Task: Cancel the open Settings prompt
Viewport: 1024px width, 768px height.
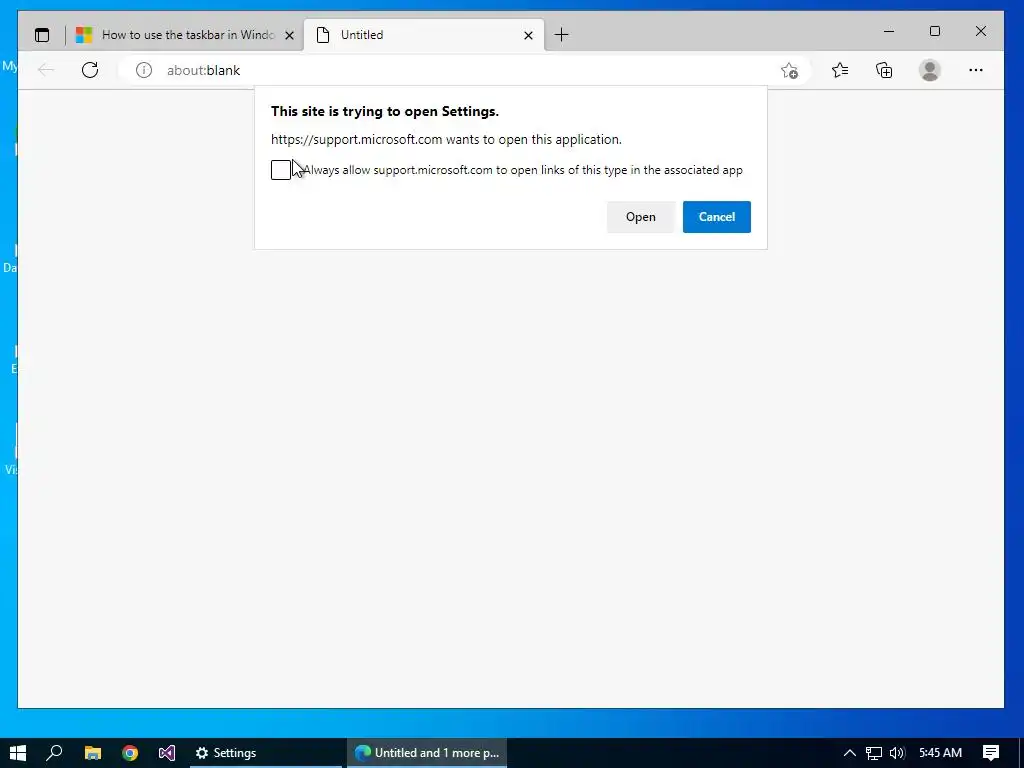Action: (x=716, y=217)
